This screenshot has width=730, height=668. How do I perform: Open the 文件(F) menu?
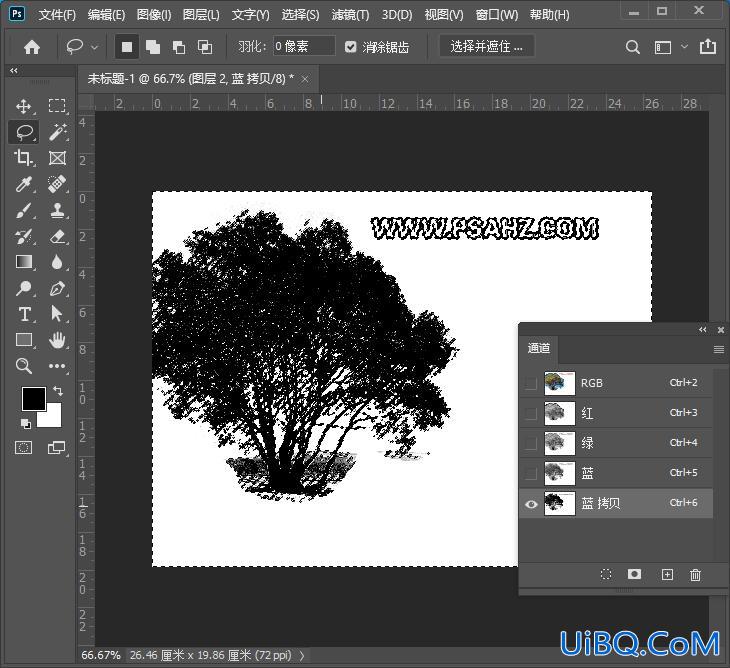click(x=57, y=15)
